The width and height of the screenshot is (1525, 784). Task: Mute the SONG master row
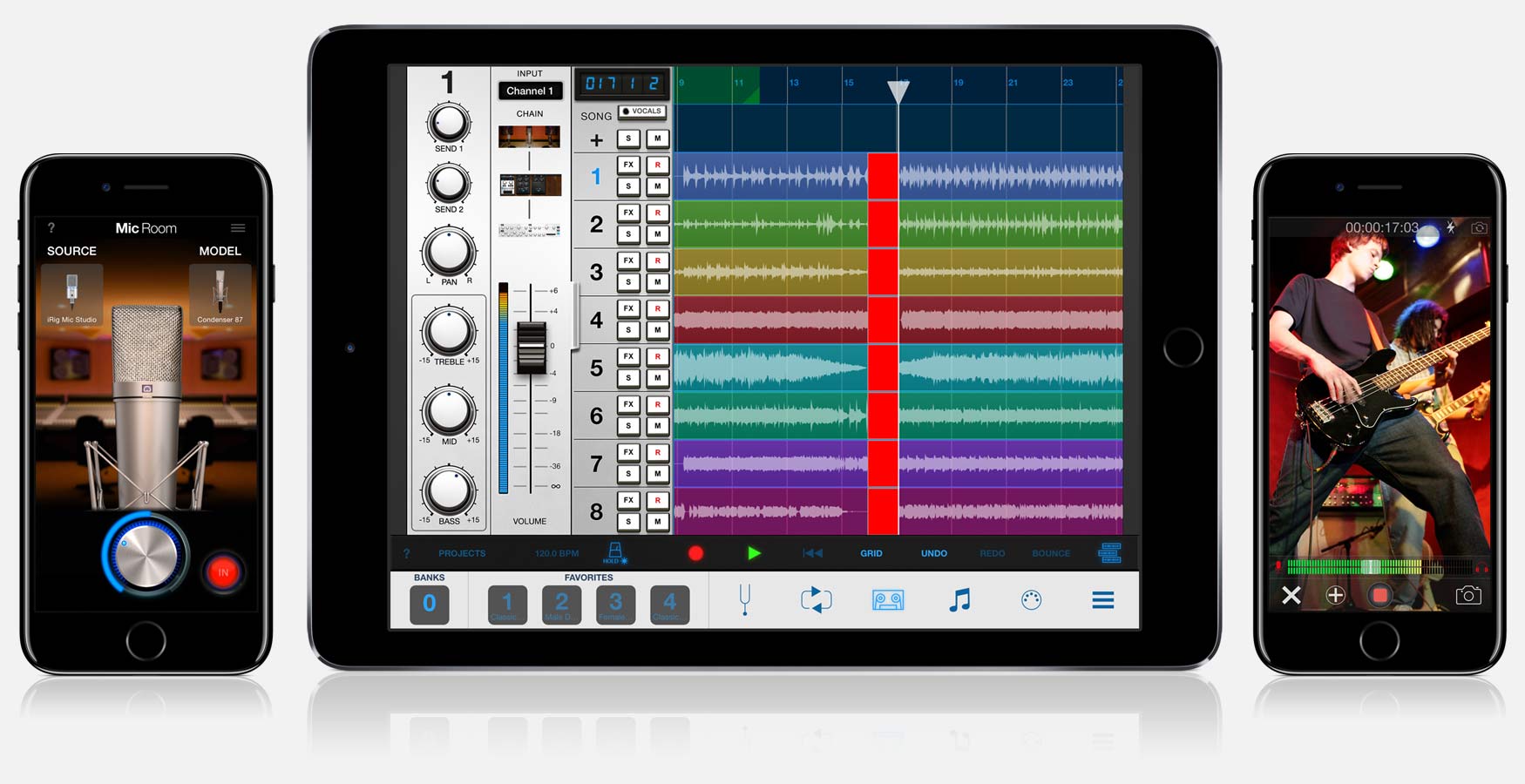point(657,138)
